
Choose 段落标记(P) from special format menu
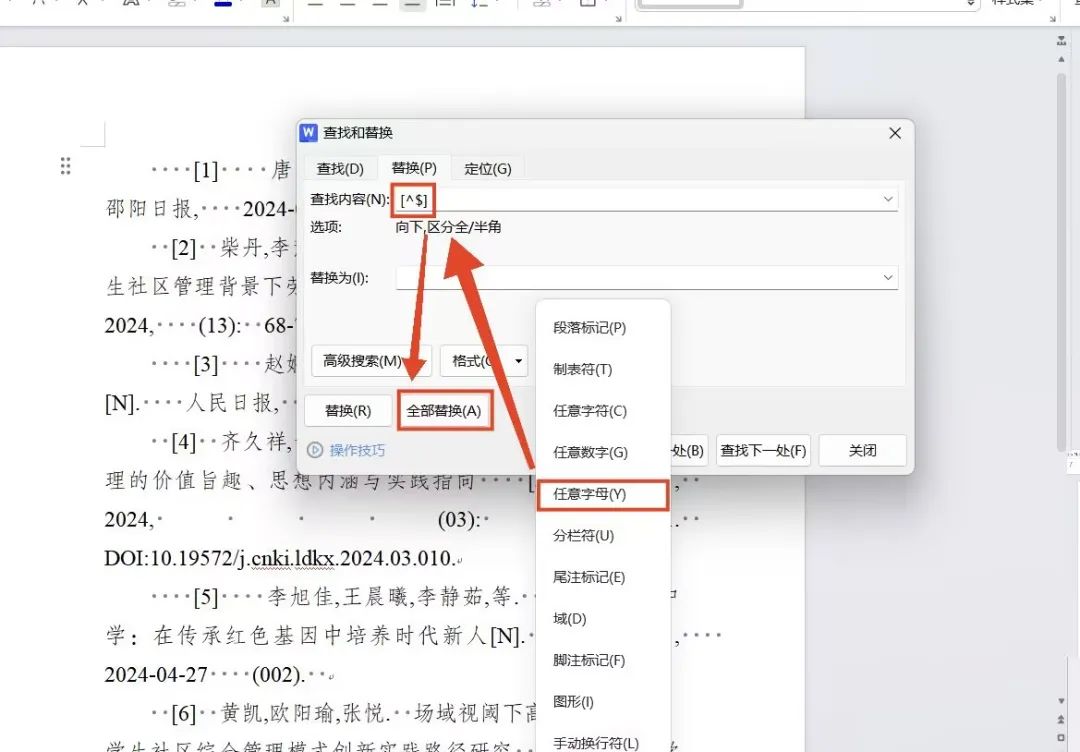tap(590, 328)
